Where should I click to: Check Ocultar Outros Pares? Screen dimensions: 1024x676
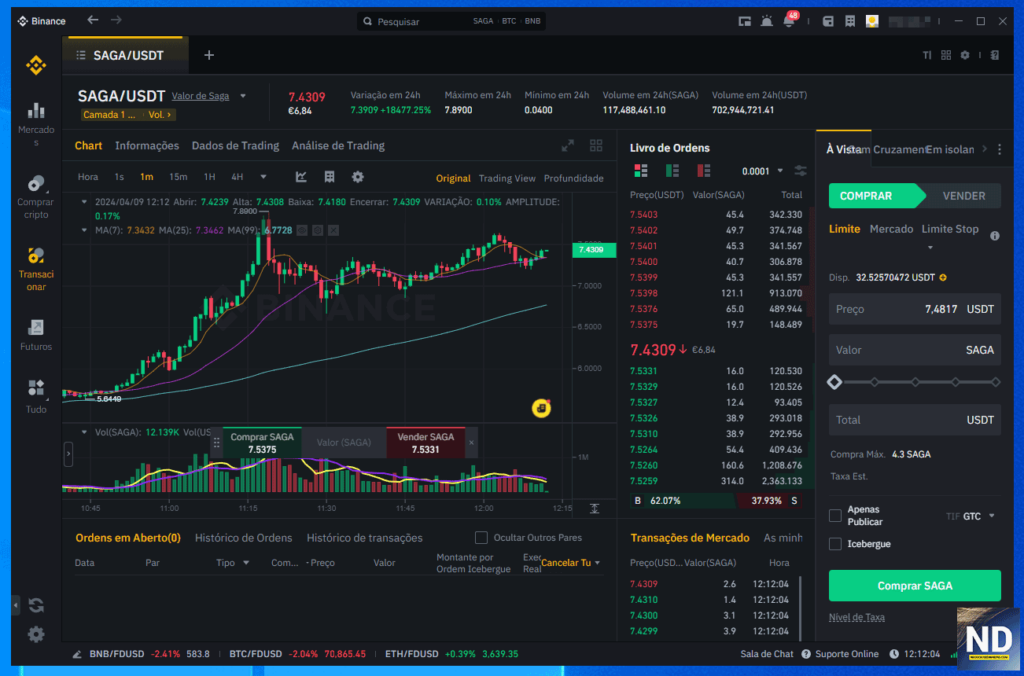(x=481, y=538)
